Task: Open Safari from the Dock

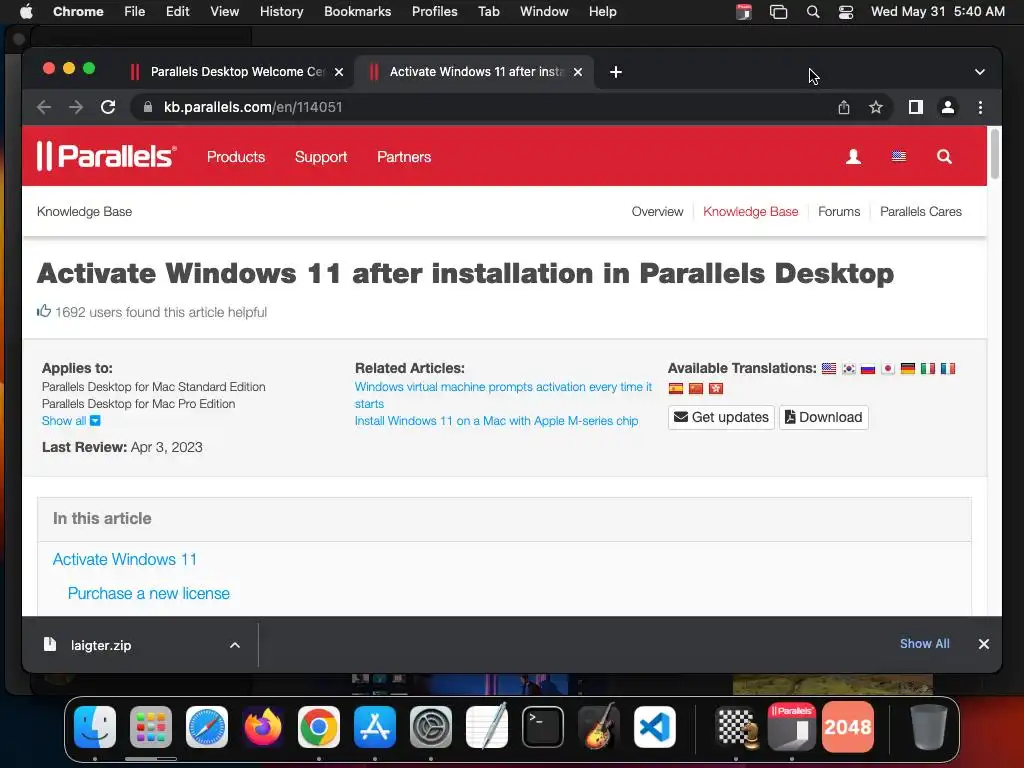Action: pyautogui.click(x=207, y=727)
